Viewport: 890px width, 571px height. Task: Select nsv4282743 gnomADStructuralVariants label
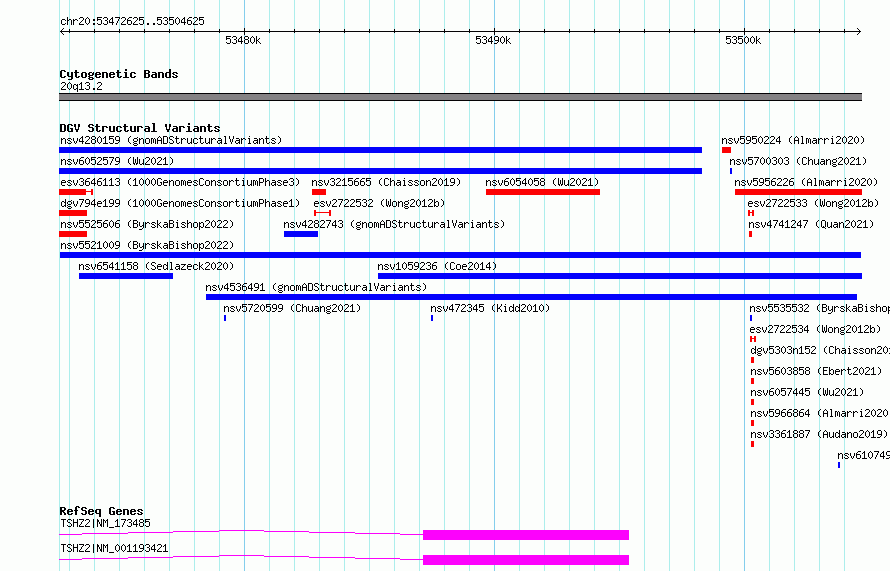pyautogui.click(x=394, y=224)
